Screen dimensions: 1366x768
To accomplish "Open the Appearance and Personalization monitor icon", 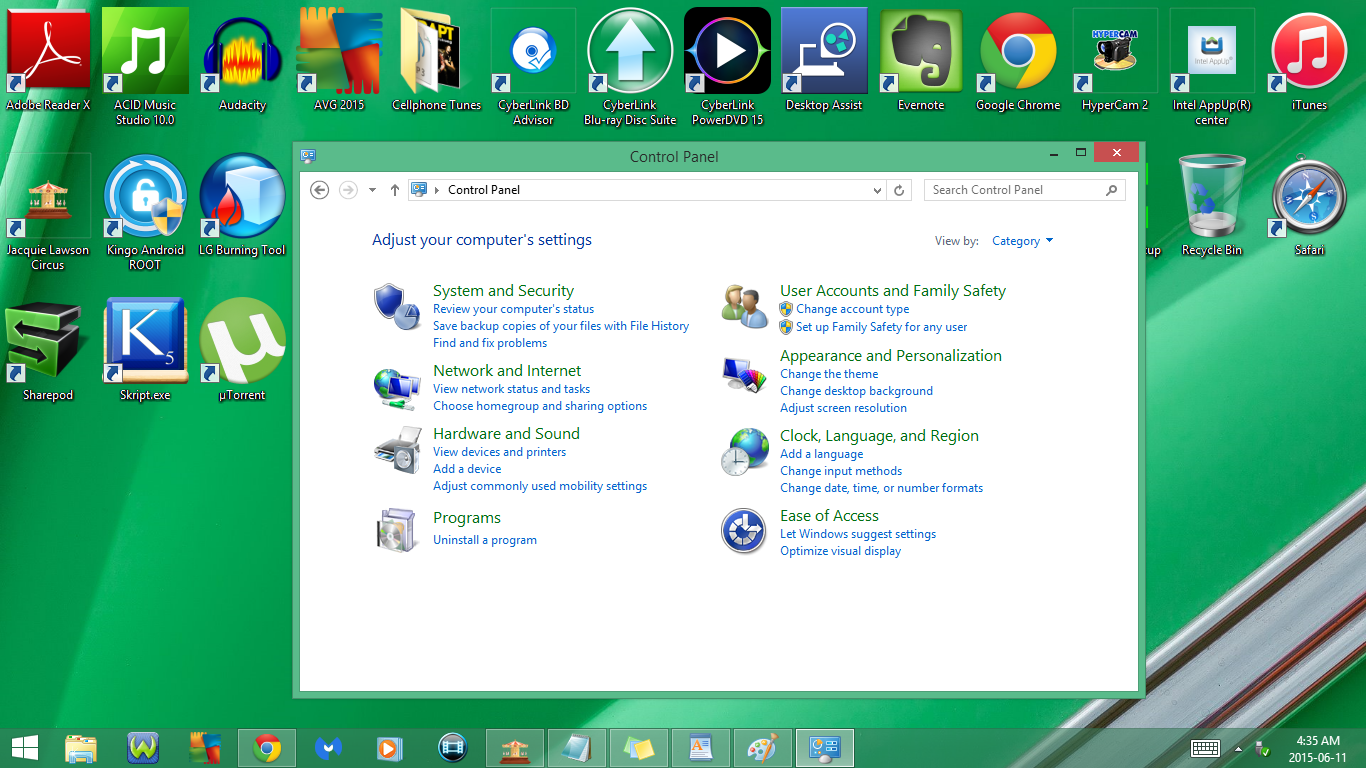I will 744,375.
